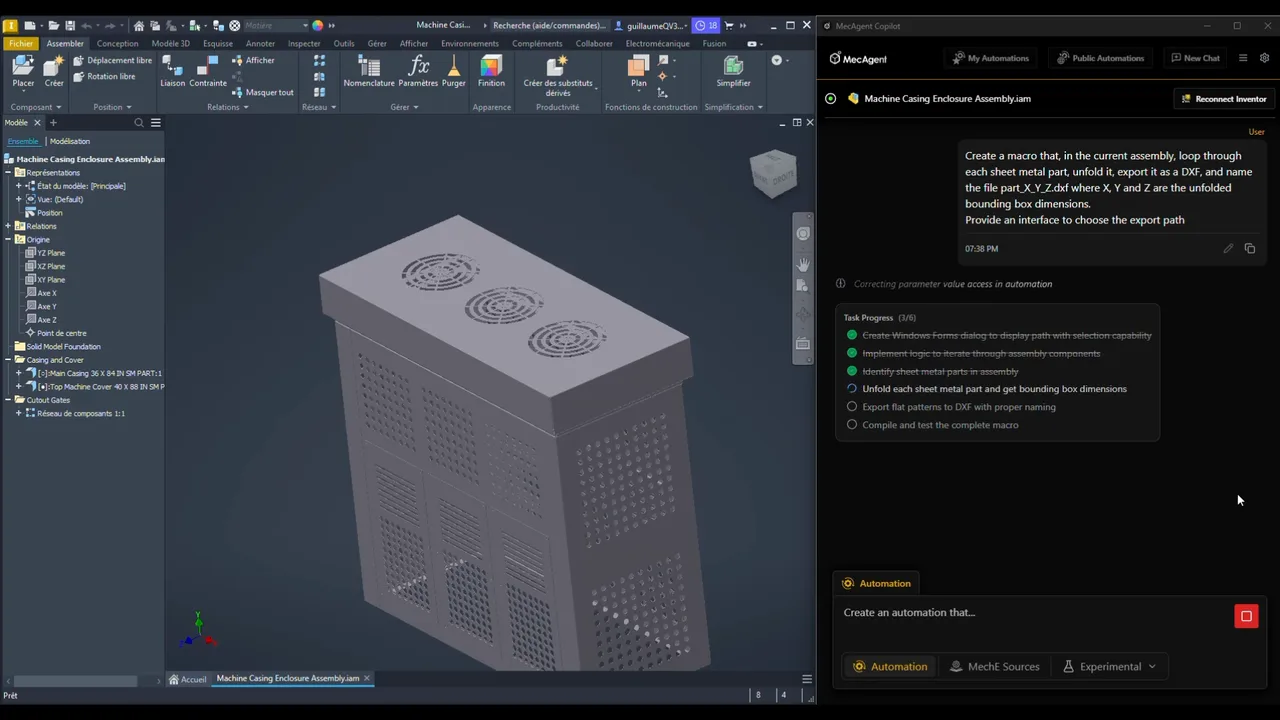Open My Automations
Screen dimensions: 1280x720
pyautogui.click(x=990, y=58)
